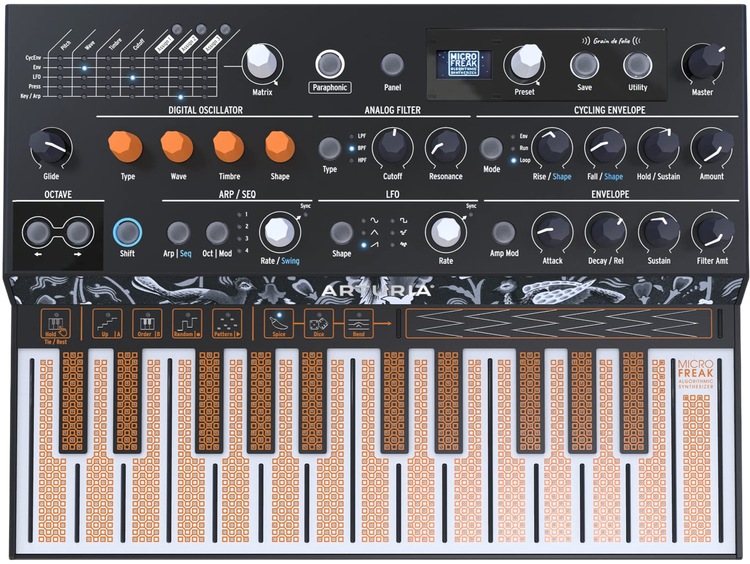This screenshot has height=564, width=750.
Task: Click the octave up right-arrow button
Action: (77, 232)
